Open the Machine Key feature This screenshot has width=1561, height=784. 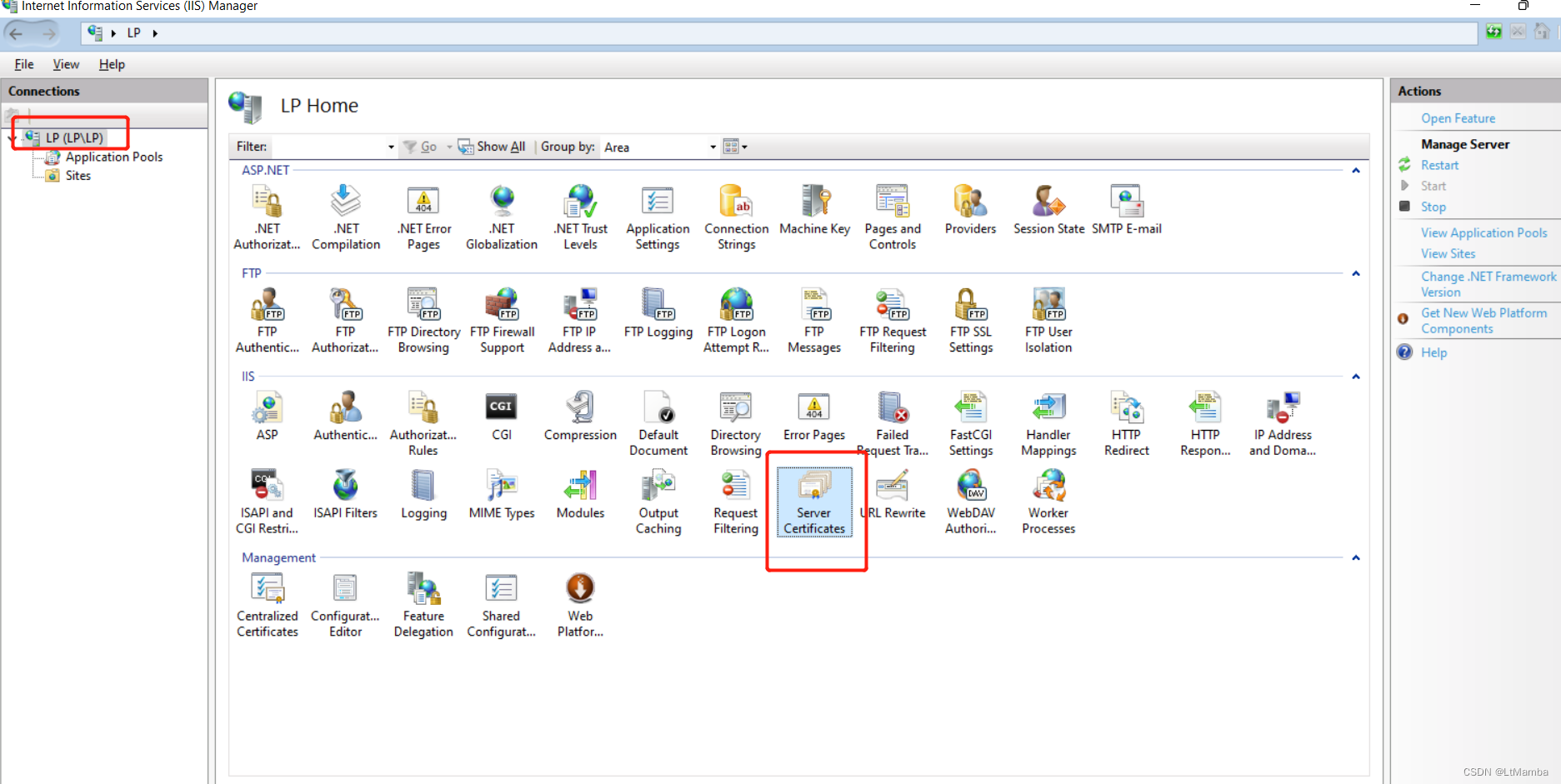tap(814, 211)
